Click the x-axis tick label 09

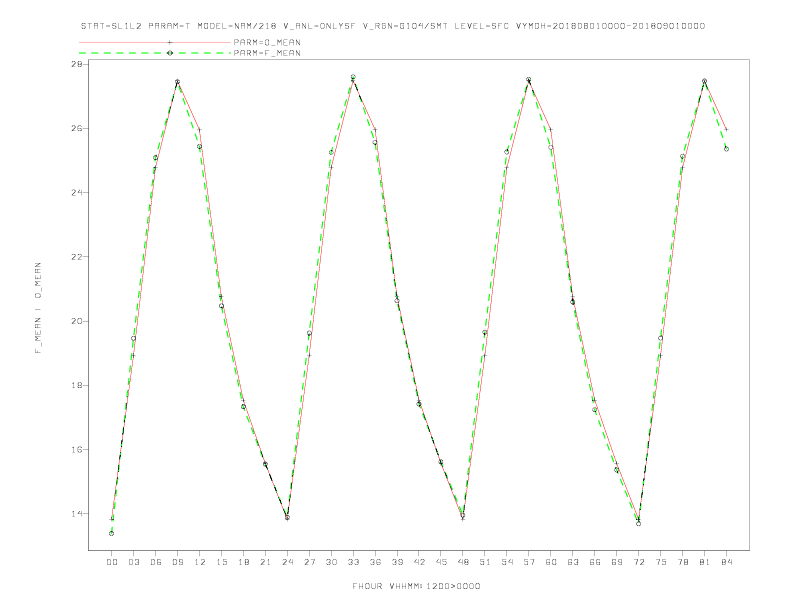(x=177, y=562)
